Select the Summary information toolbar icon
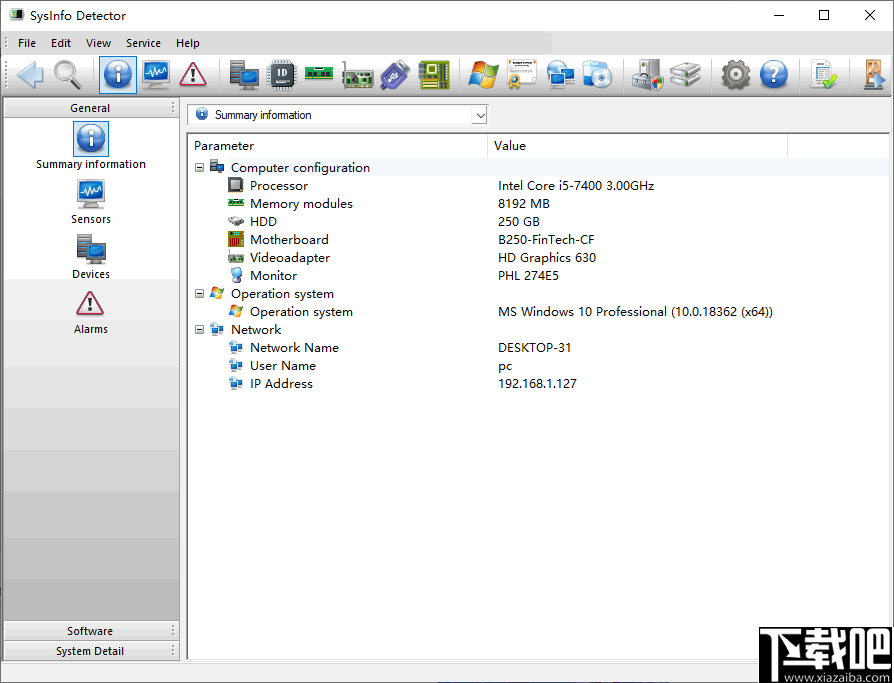Viewport: 894px width, 683px height. pyautogui.click(x=117, y=75)
